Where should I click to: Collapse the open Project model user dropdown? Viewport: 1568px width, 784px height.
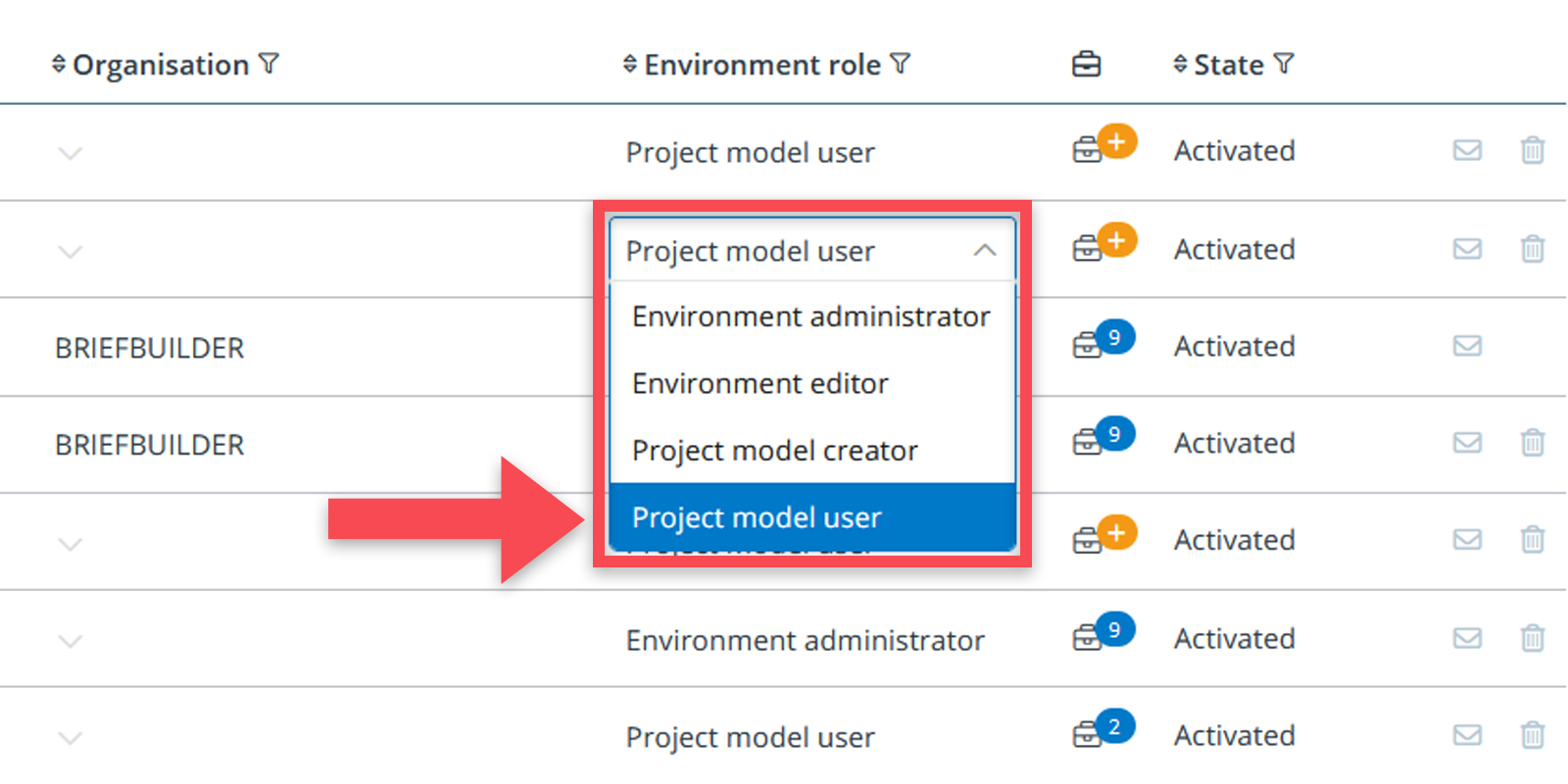pyautogui.click(x=985, y=251)
